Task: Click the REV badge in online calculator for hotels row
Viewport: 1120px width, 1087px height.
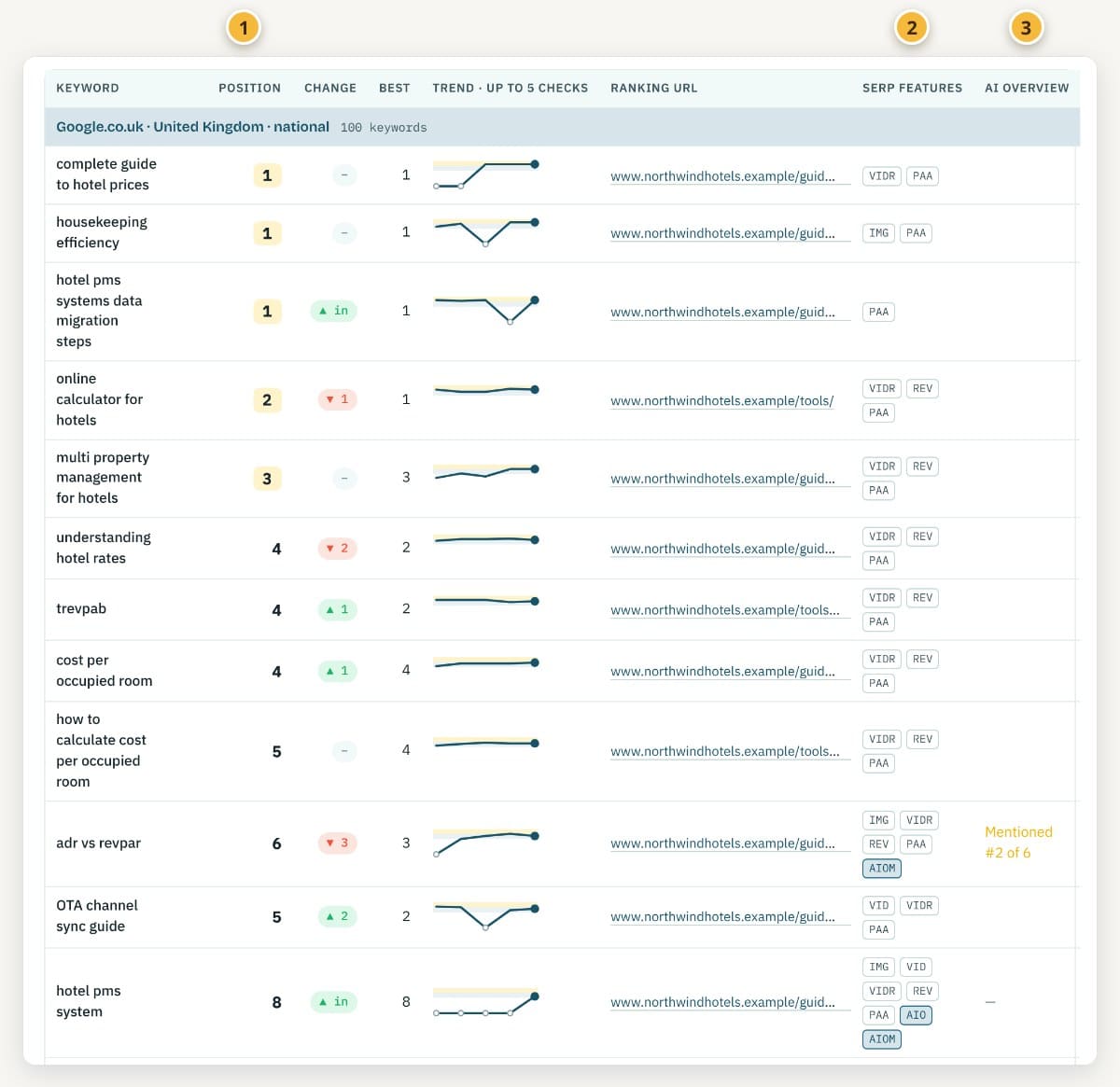Action: tap(922, 388)
